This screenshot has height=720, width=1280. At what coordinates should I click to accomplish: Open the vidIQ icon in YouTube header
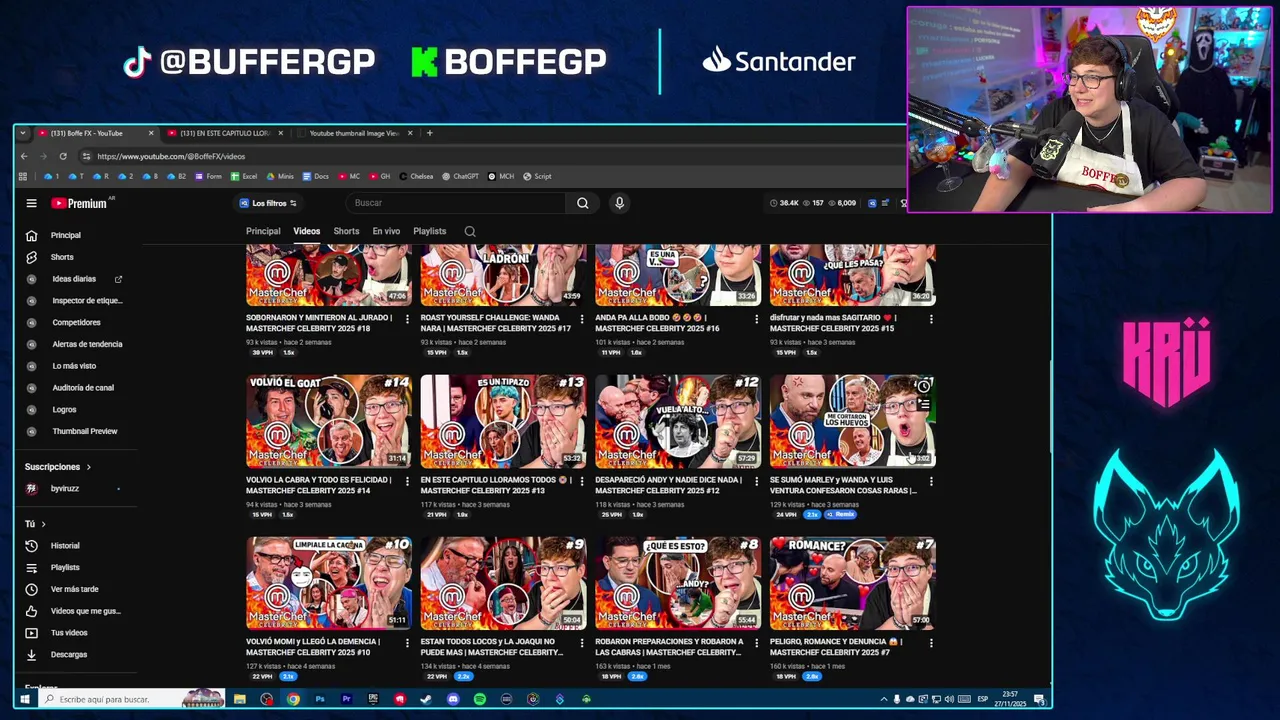coord(872,203)
